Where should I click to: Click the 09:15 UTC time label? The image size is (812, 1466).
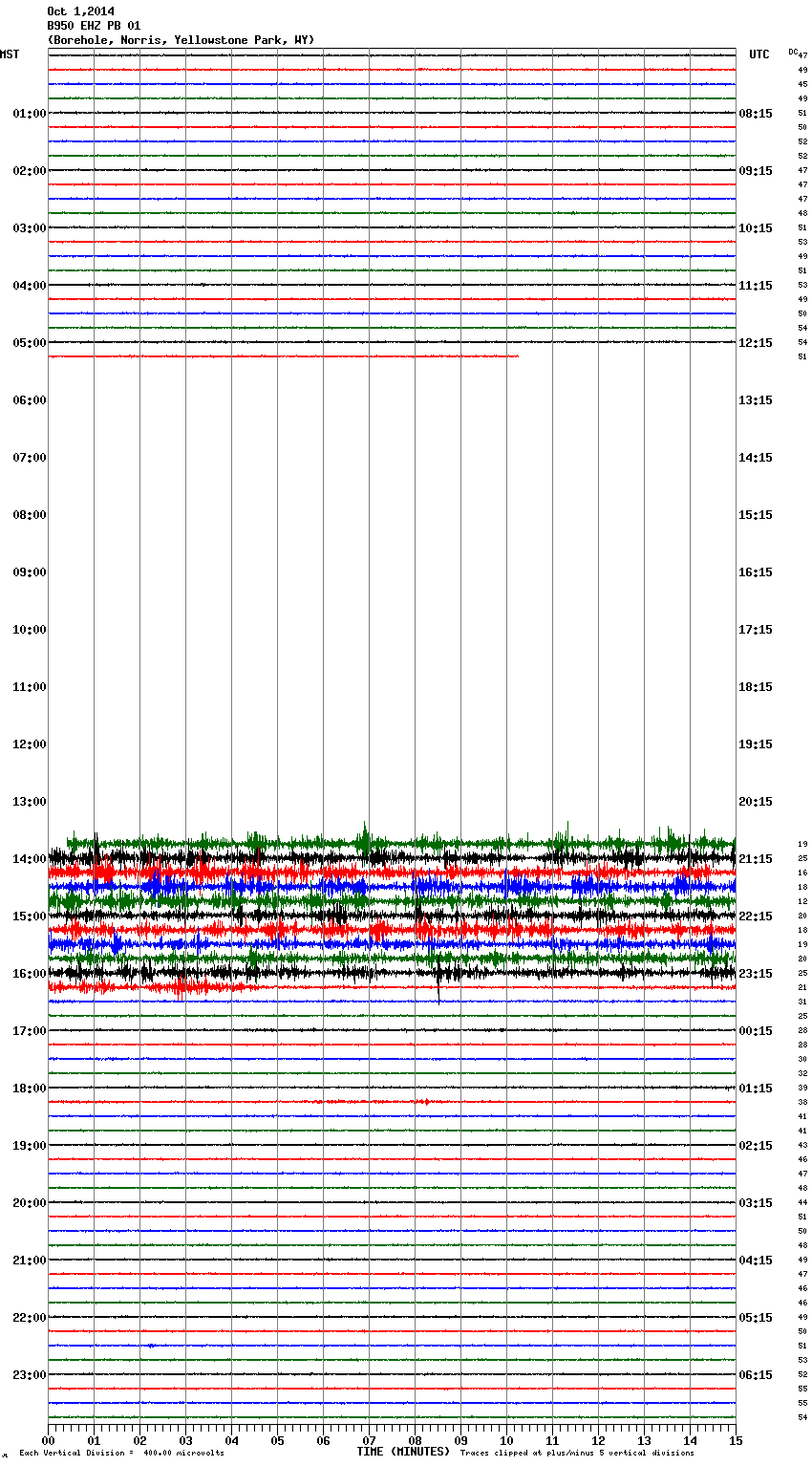coord(756,171)
